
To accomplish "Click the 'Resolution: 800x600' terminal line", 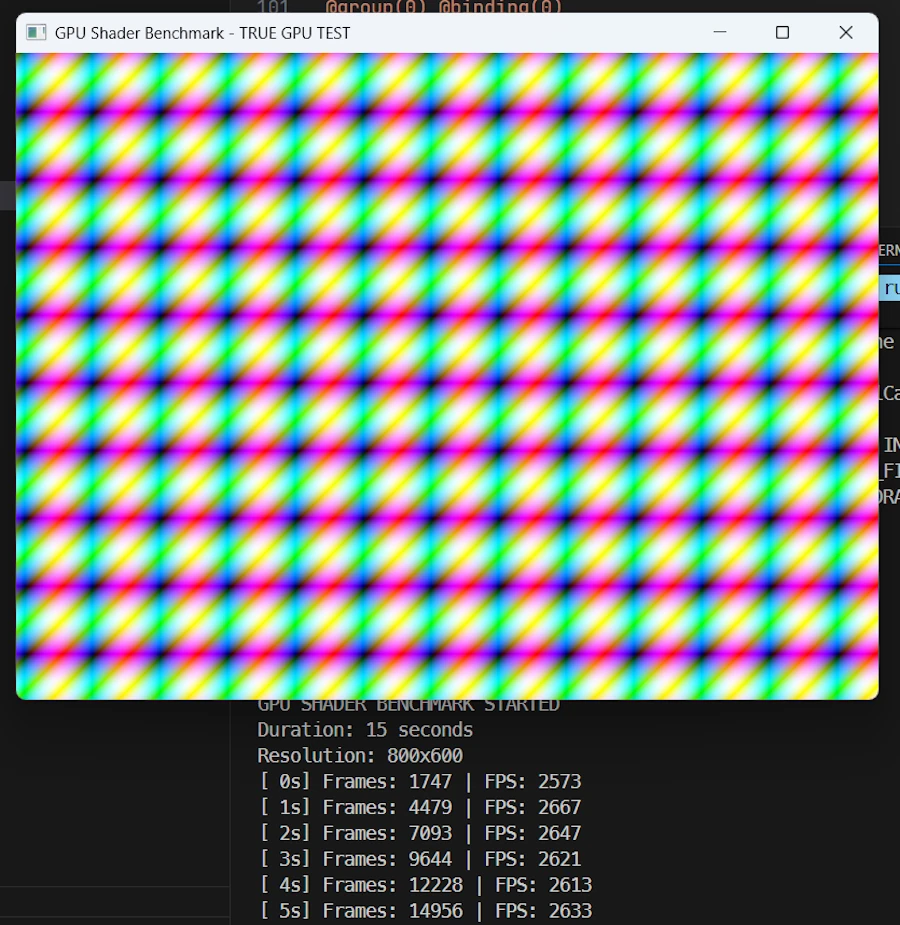I will point(360,755).
